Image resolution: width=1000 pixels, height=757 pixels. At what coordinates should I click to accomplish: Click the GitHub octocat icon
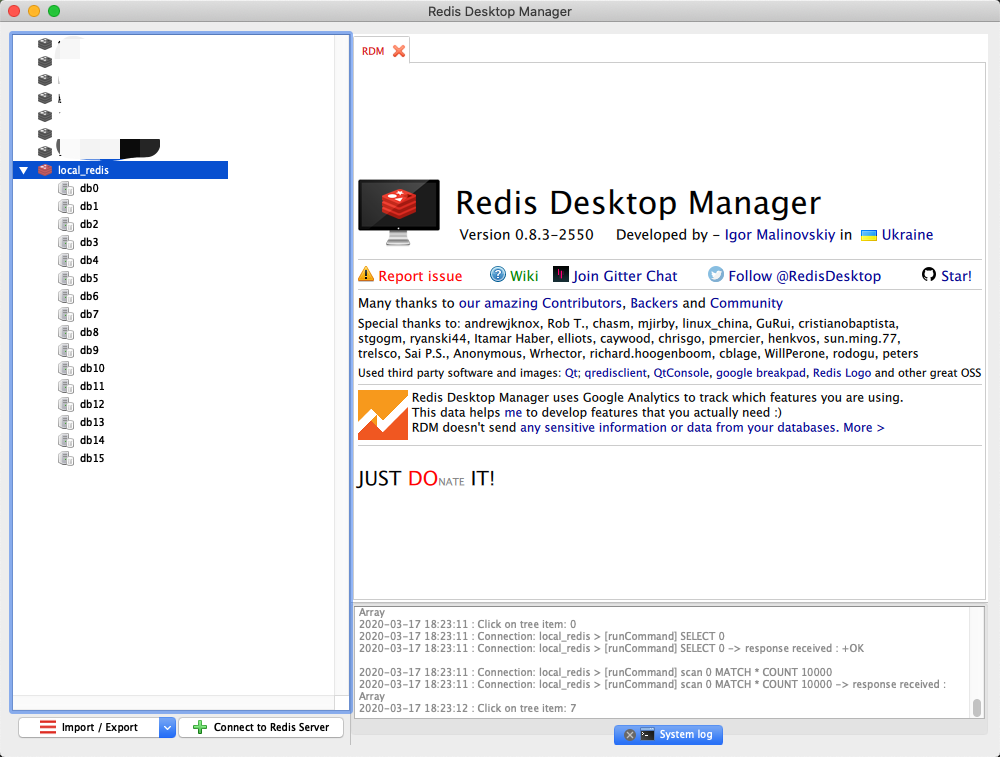click(x=929, y=274)
